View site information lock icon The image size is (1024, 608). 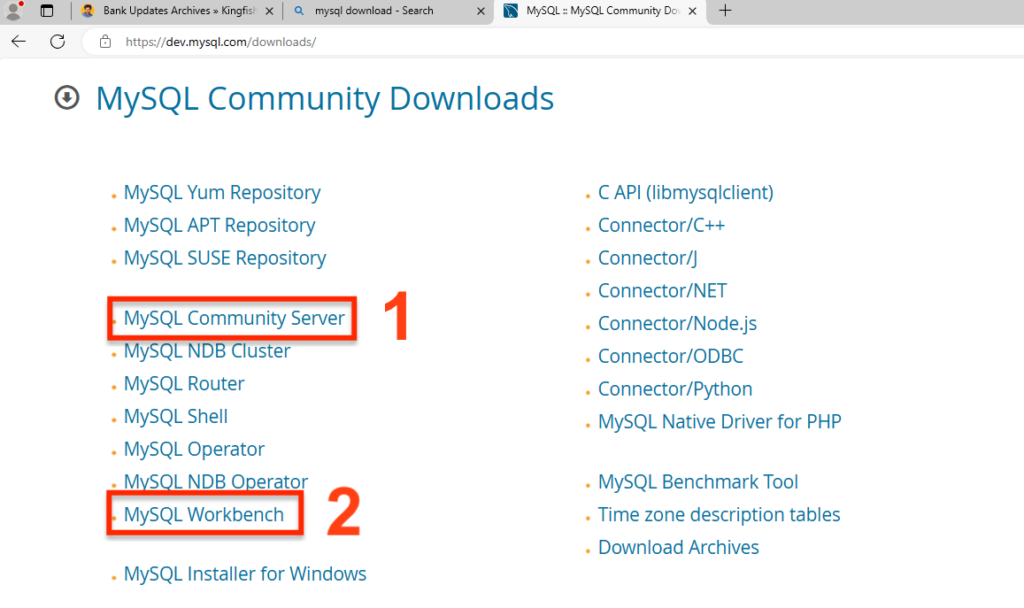(x=105, y=42)
